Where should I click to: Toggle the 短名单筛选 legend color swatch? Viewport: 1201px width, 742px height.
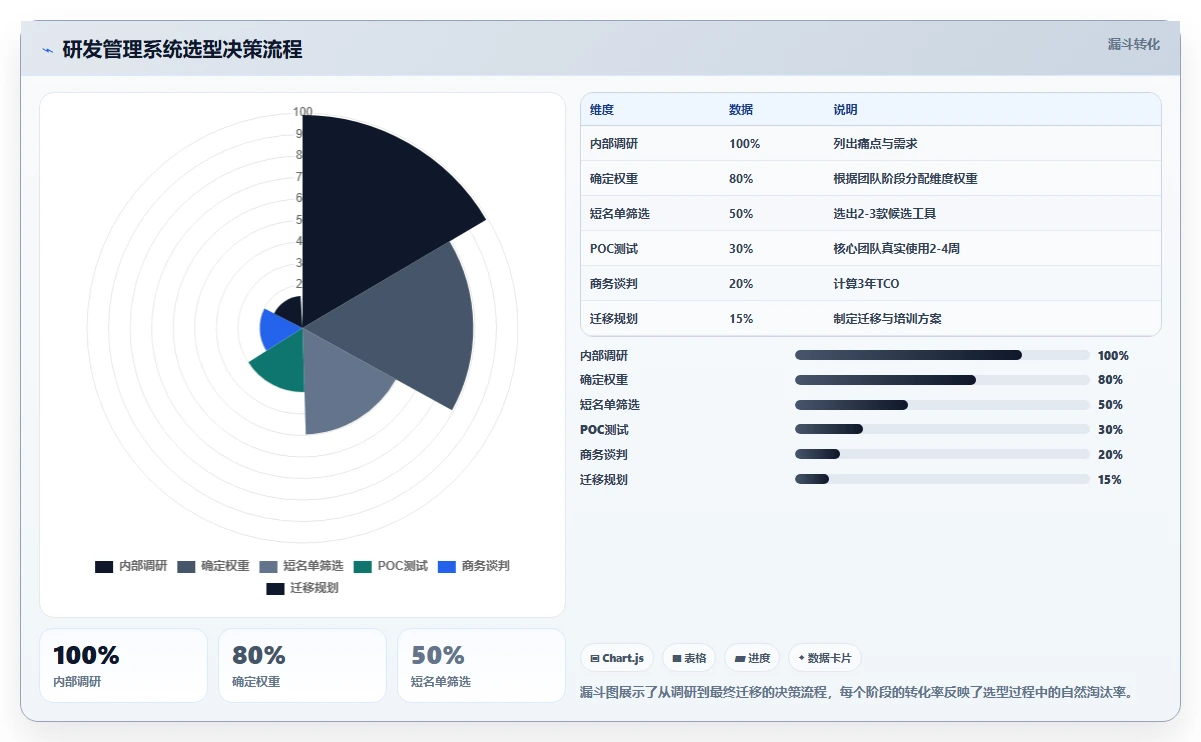click(x=268, y=567)
